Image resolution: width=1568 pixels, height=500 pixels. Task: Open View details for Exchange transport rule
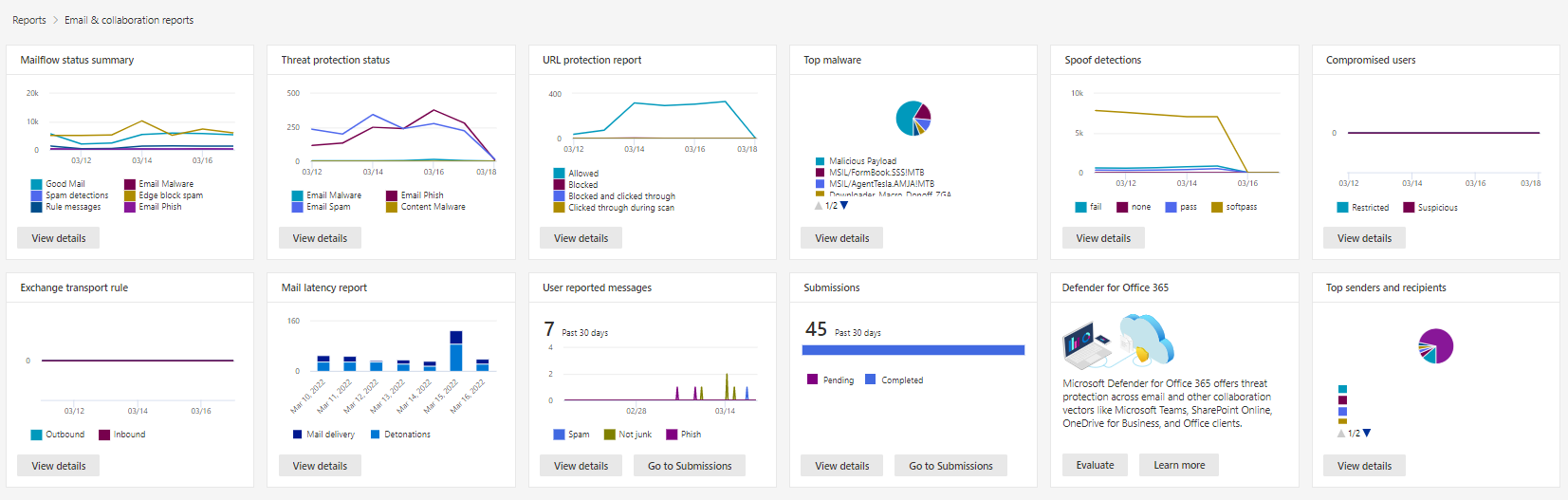click(x=59, y=466)
